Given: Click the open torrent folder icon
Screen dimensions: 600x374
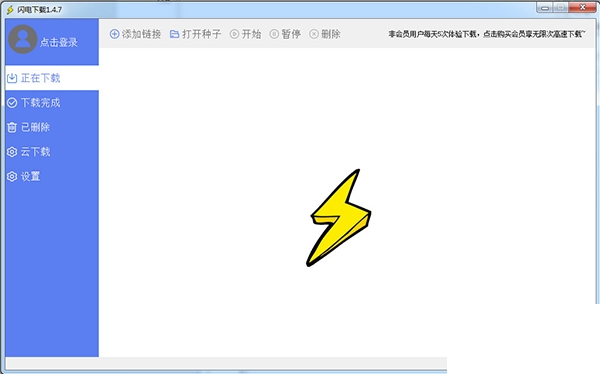Looking at the screenshot, I should (x=174, y=34).
